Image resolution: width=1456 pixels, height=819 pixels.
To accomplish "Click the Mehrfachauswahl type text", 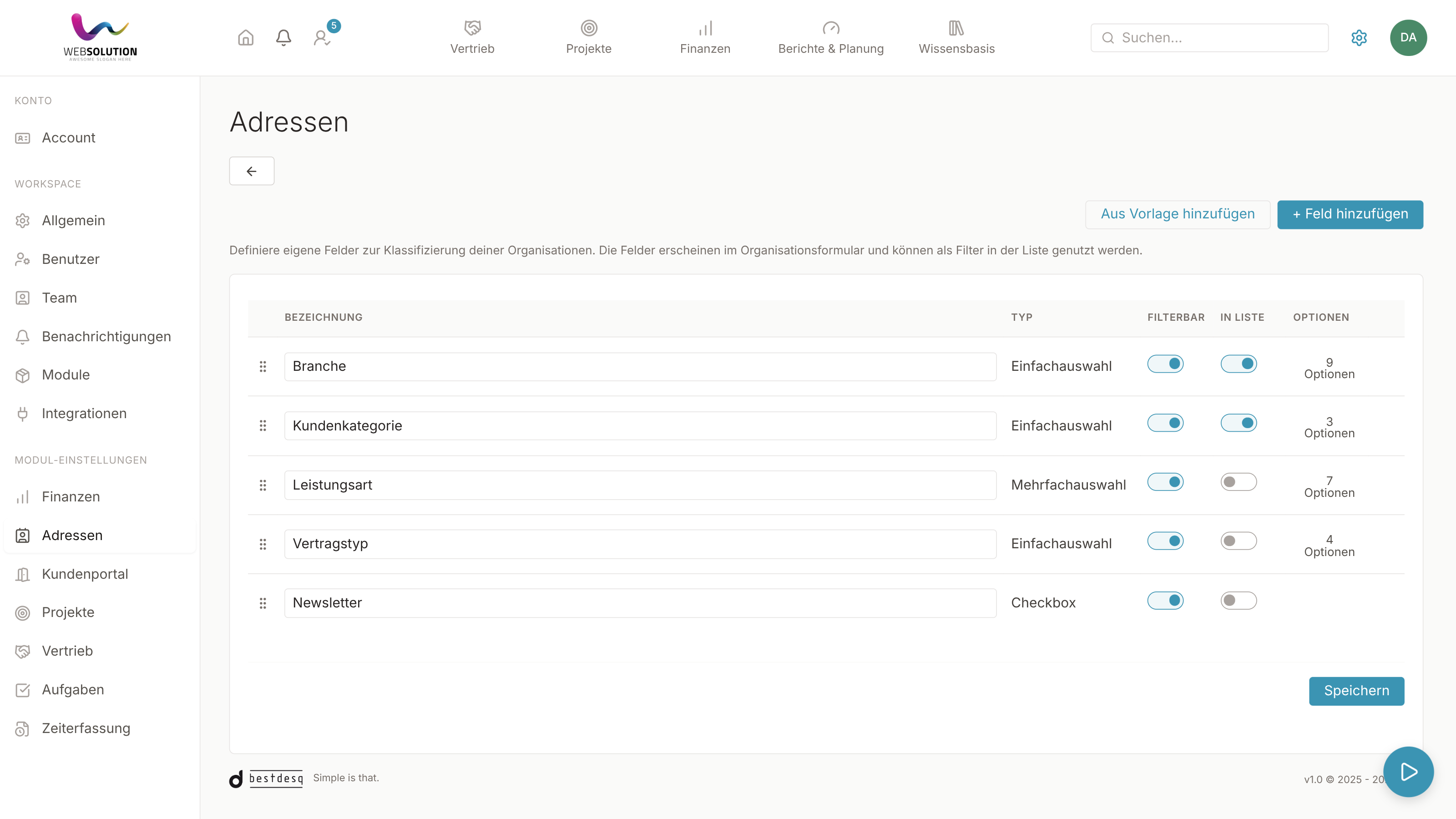I will 1068,485.
